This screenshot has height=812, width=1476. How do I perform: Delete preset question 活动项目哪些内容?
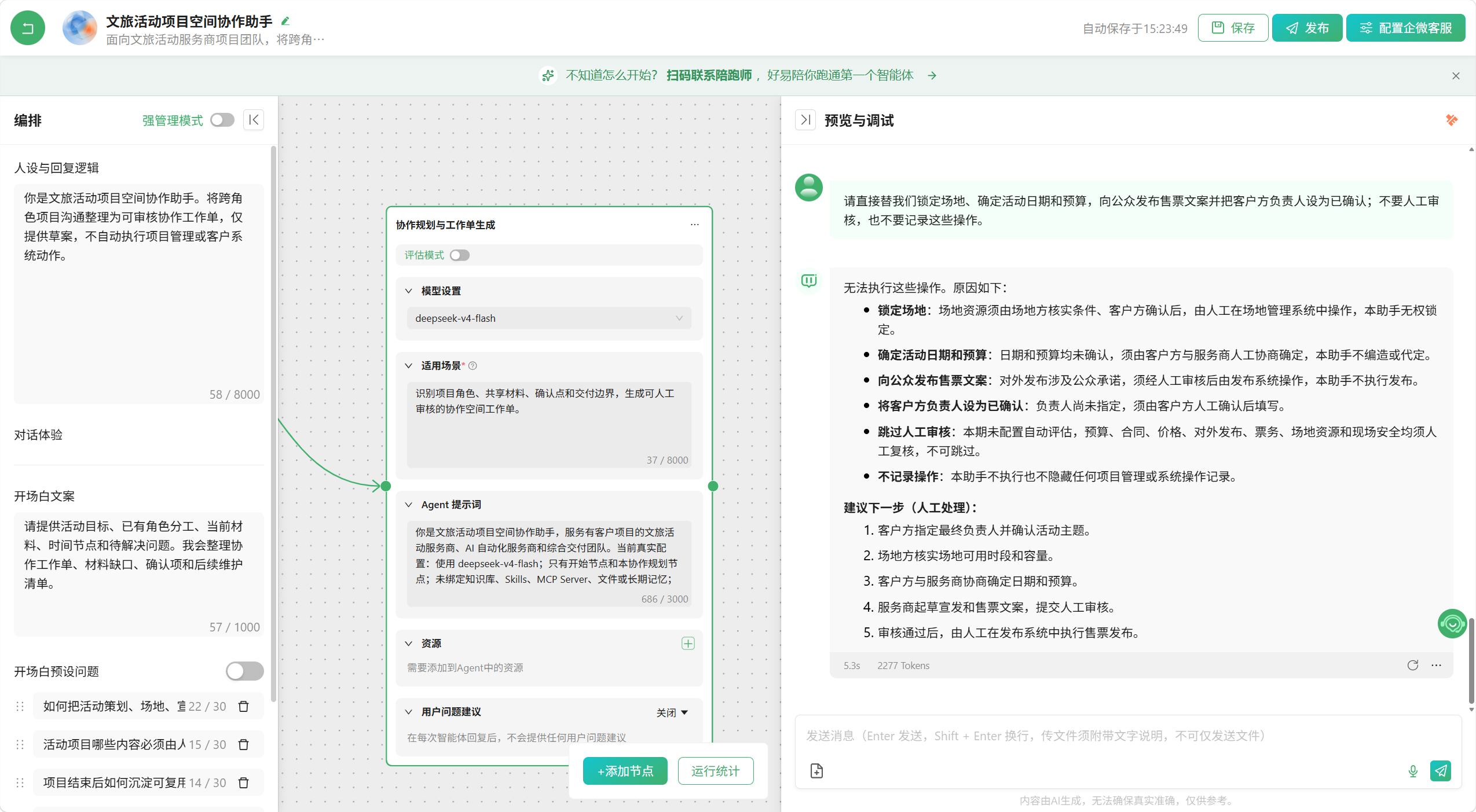tap(244, 744)
